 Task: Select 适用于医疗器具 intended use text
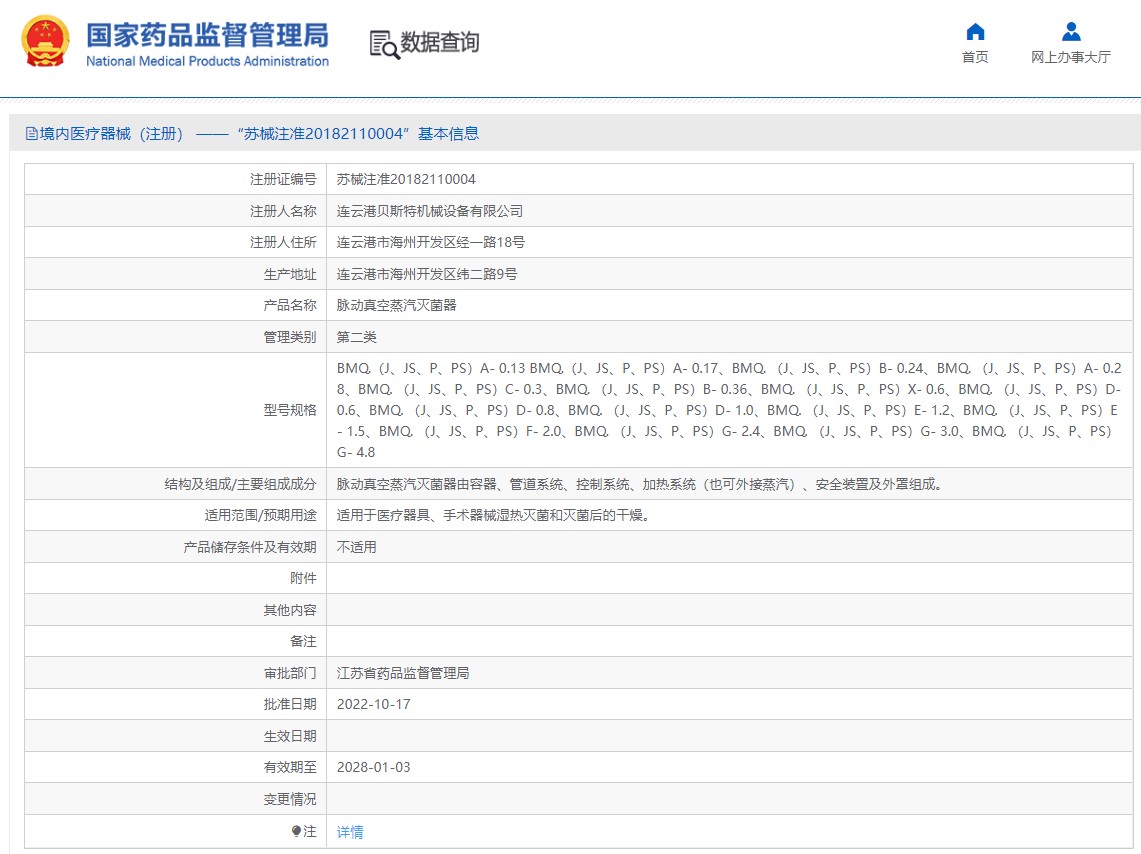[x=493, y=515]
